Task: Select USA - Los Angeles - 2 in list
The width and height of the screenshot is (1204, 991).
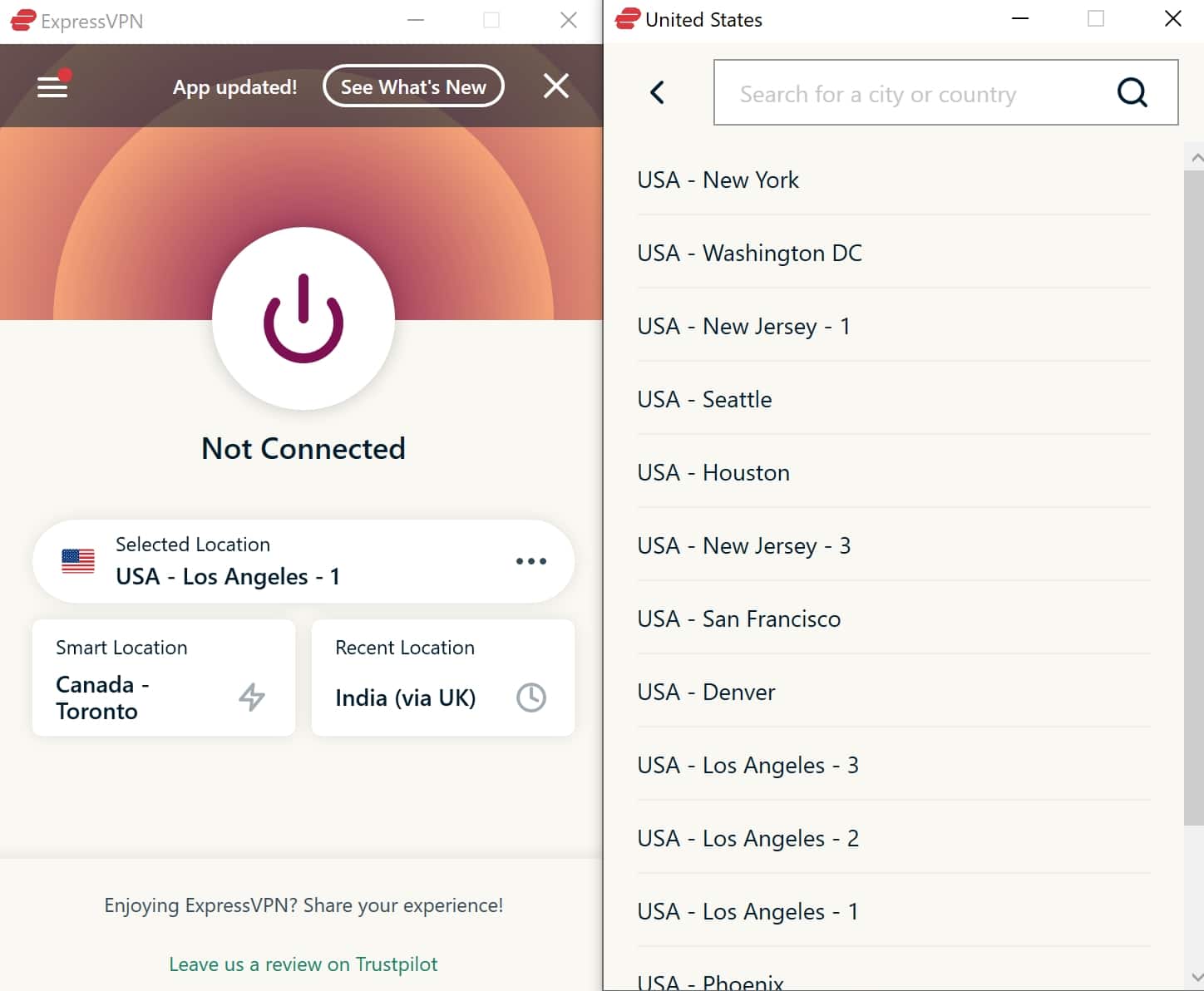Action: click(x=894, y=838)
